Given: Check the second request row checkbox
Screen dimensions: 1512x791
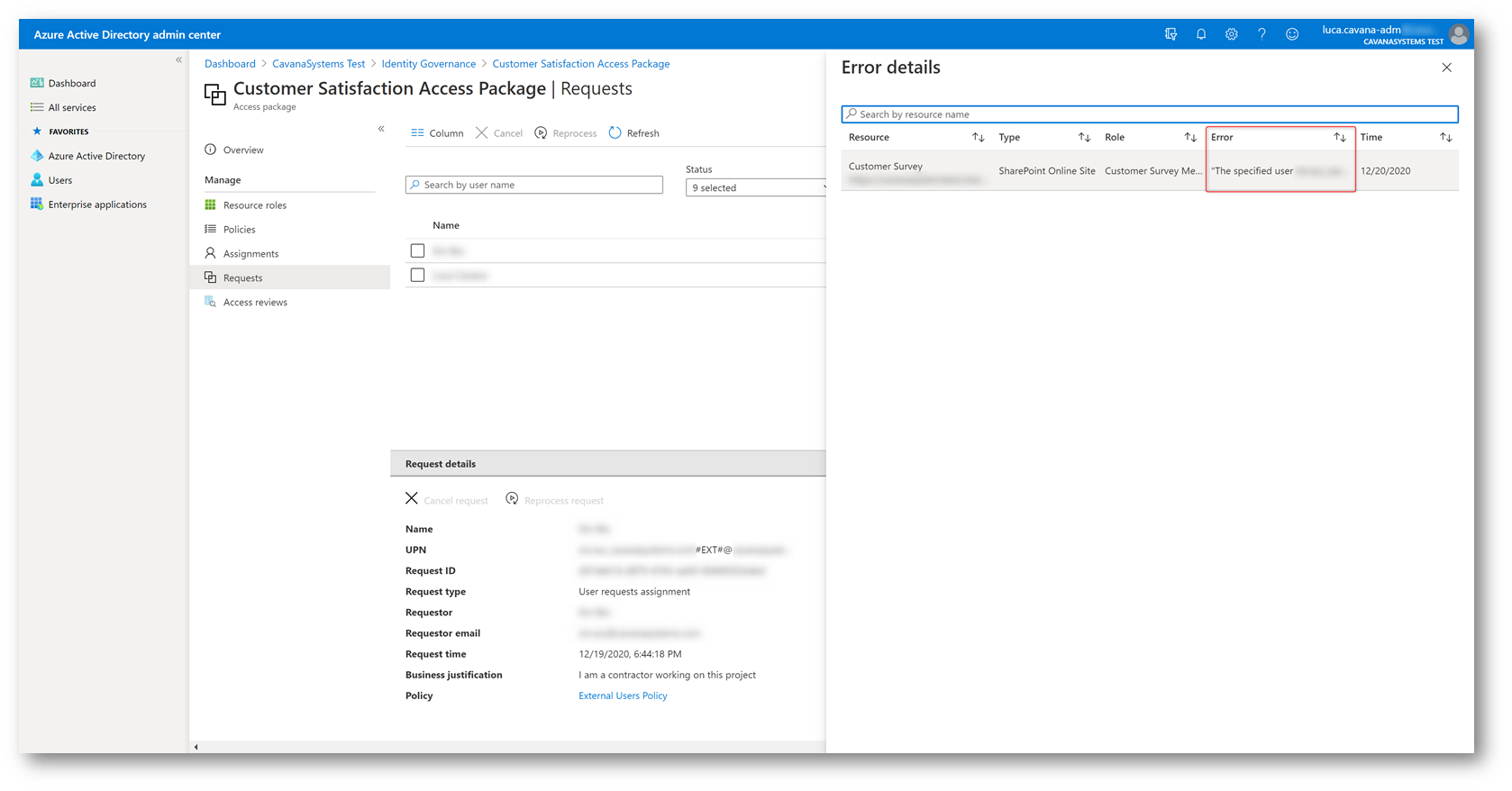Looking at the screenshot, I should click(417, 275).
